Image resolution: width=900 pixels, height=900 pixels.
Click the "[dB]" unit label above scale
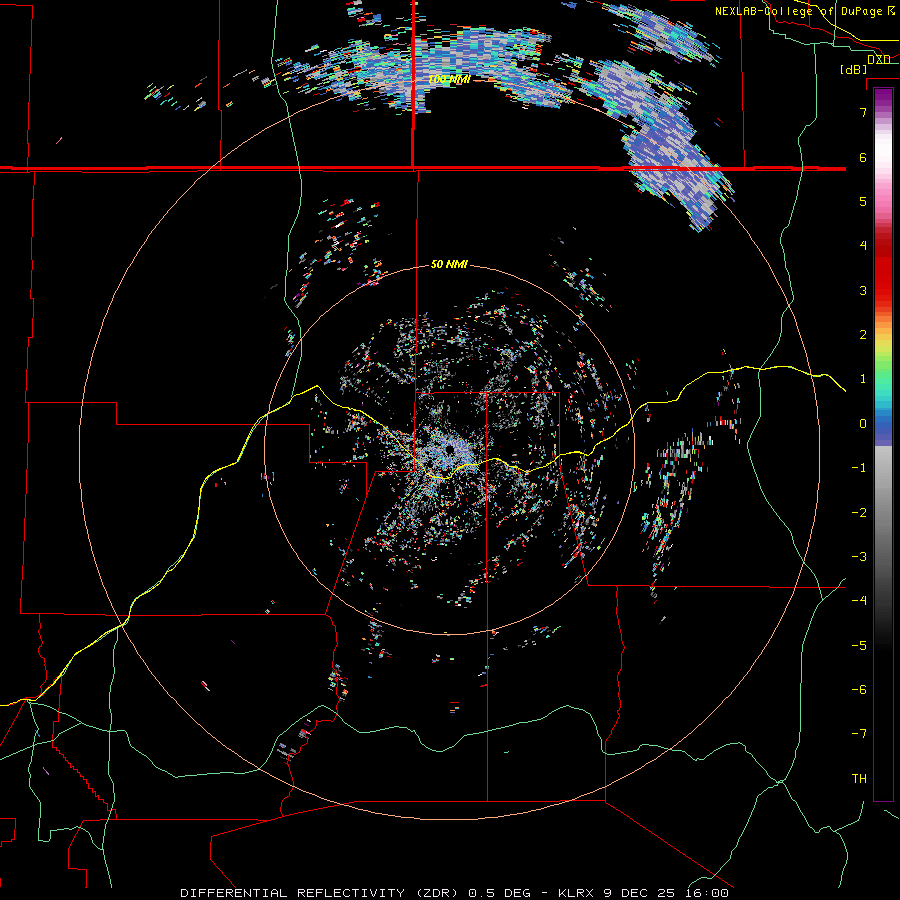pyautogui.click(x=854, y=69)
